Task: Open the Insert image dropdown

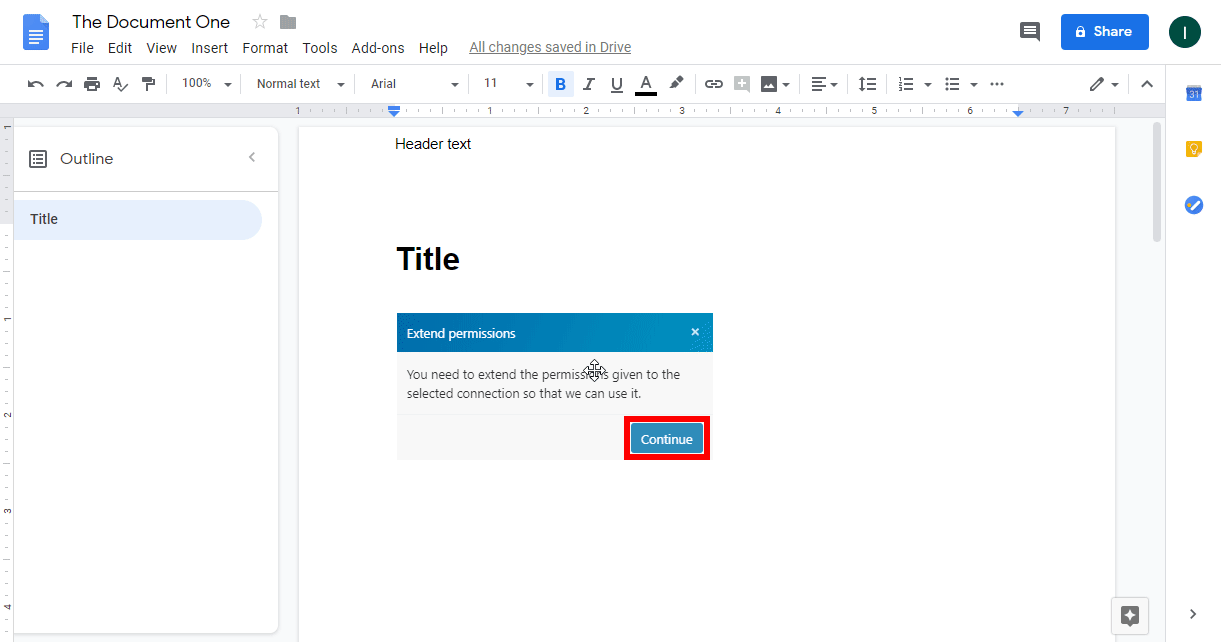Action: [775, 84]
